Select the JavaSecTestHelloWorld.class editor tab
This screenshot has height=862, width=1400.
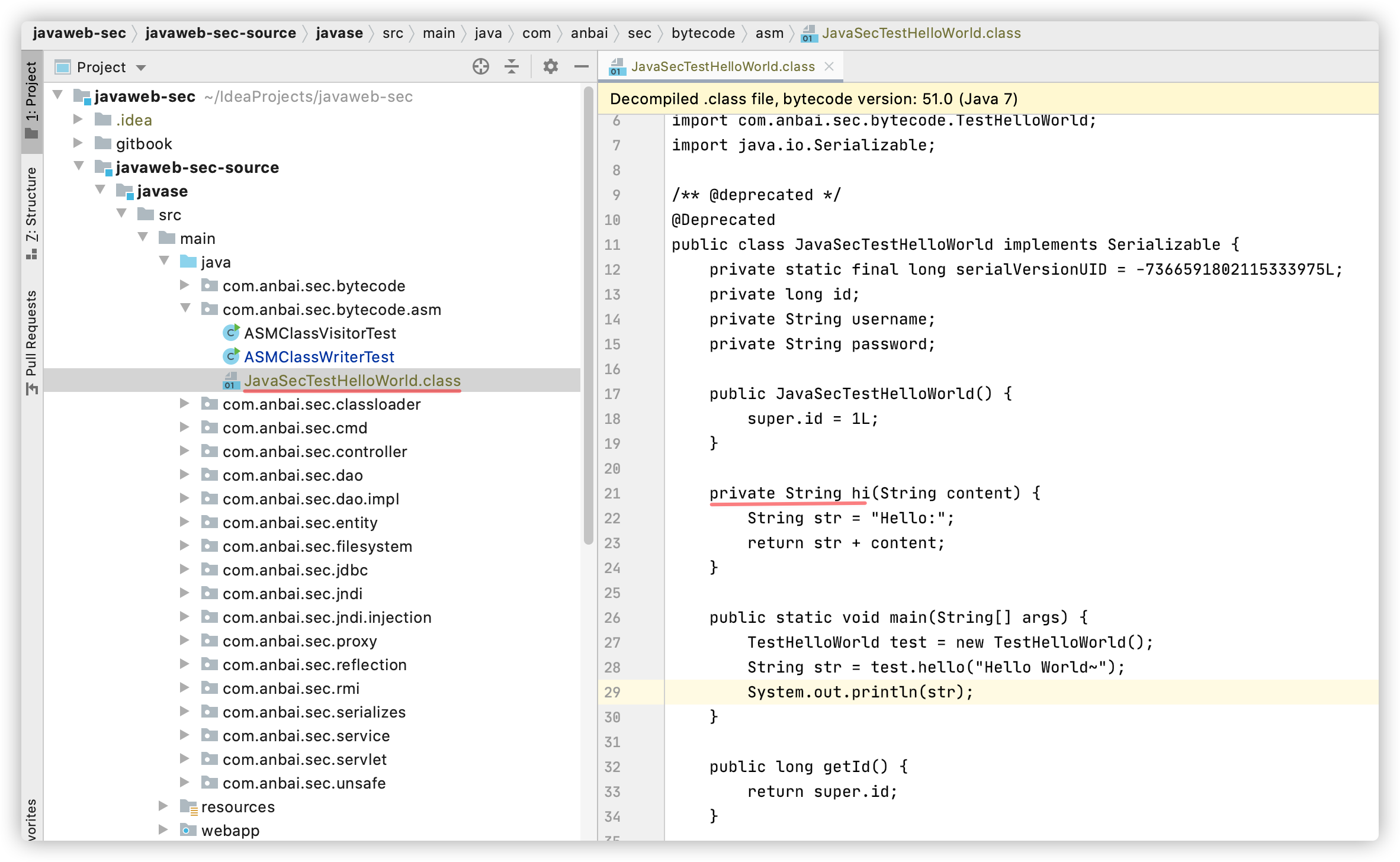(722, 67)
